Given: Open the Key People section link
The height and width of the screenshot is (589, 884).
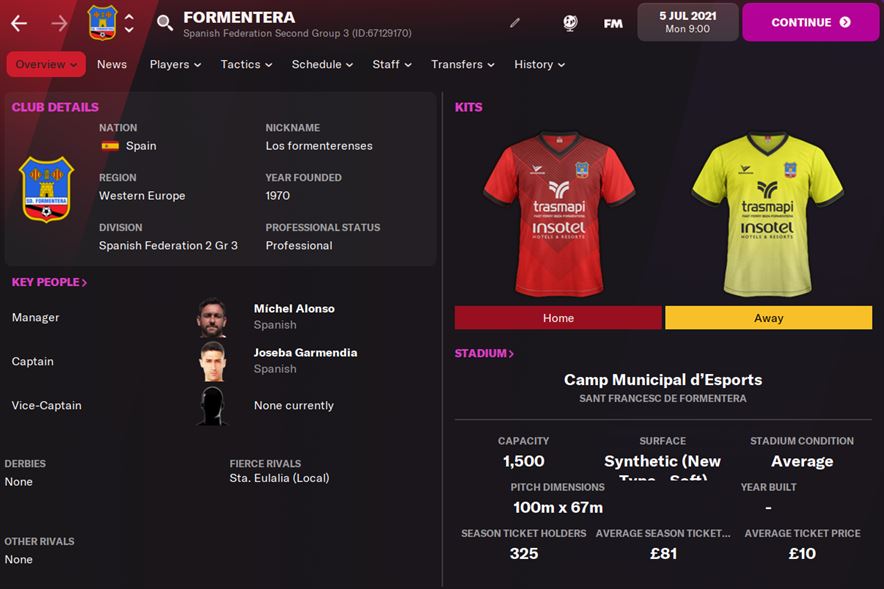Looking at the screenshot, I should coord(50,282).
